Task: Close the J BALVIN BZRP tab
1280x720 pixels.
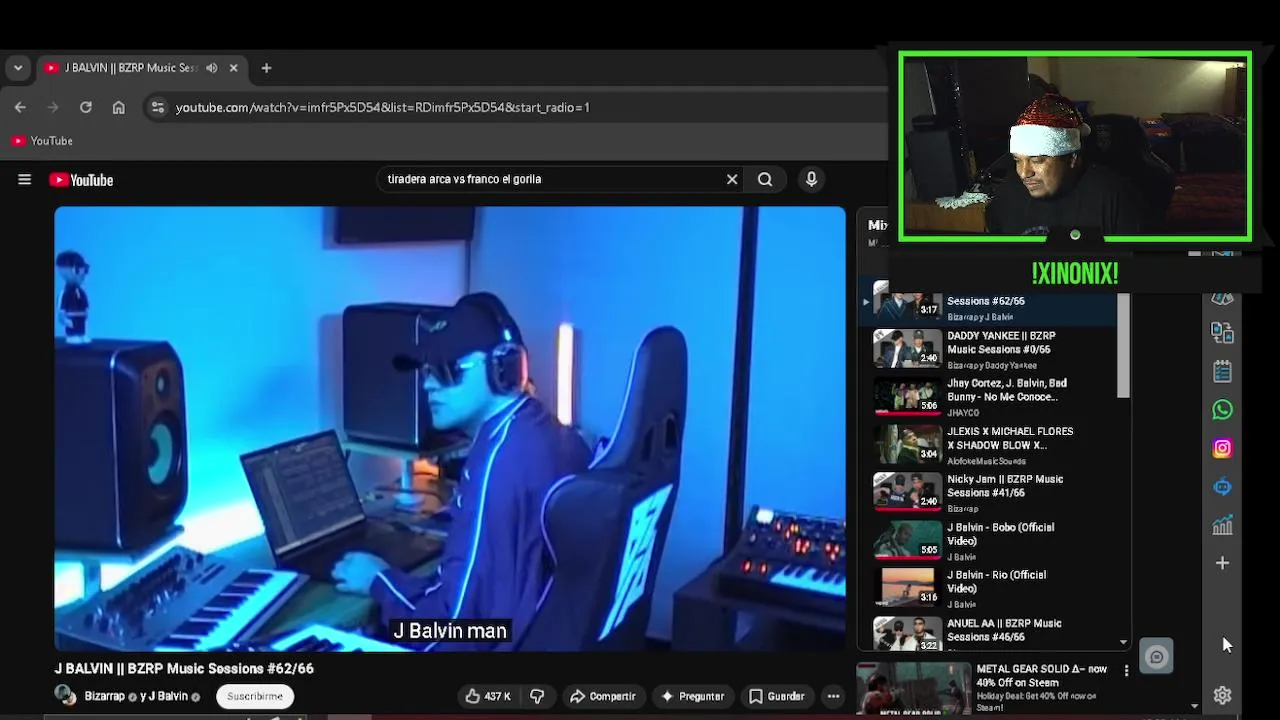Action: 233,68
